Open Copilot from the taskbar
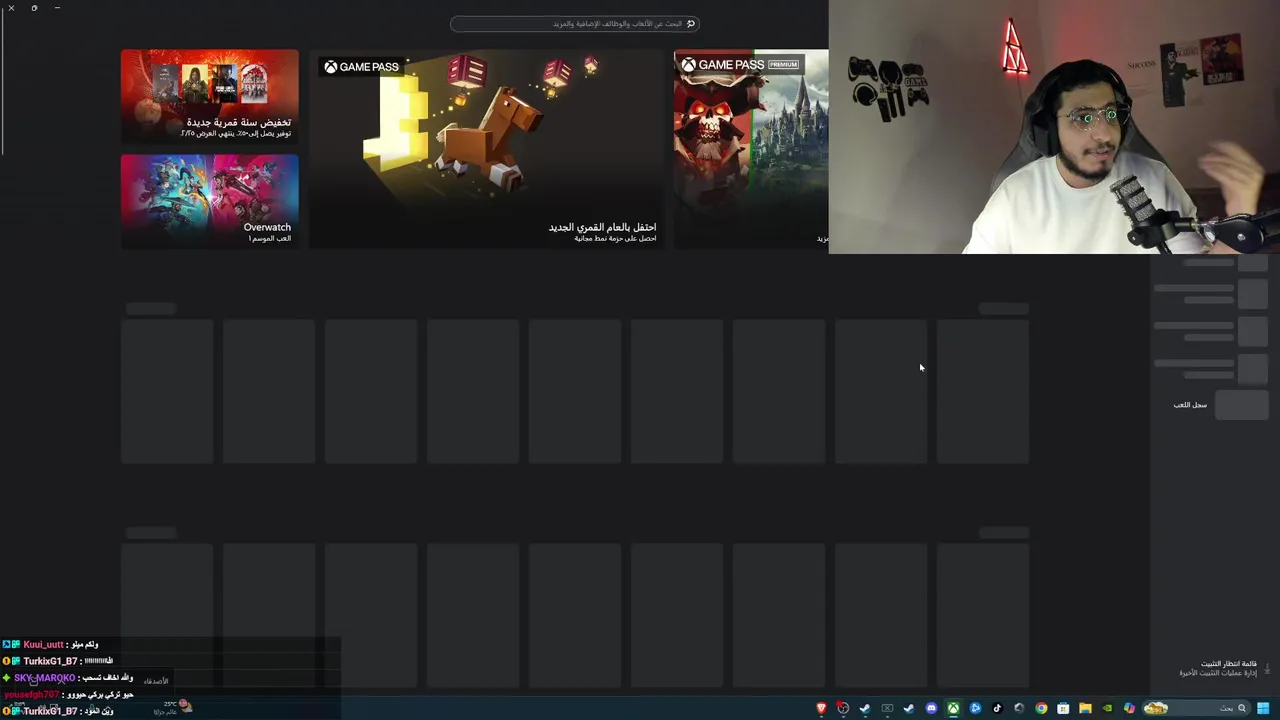 [1129, 708]
